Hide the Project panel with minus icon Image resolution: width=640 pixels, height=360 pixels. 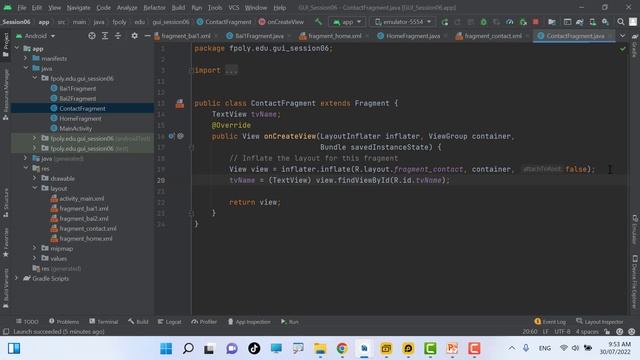[147, 36]
